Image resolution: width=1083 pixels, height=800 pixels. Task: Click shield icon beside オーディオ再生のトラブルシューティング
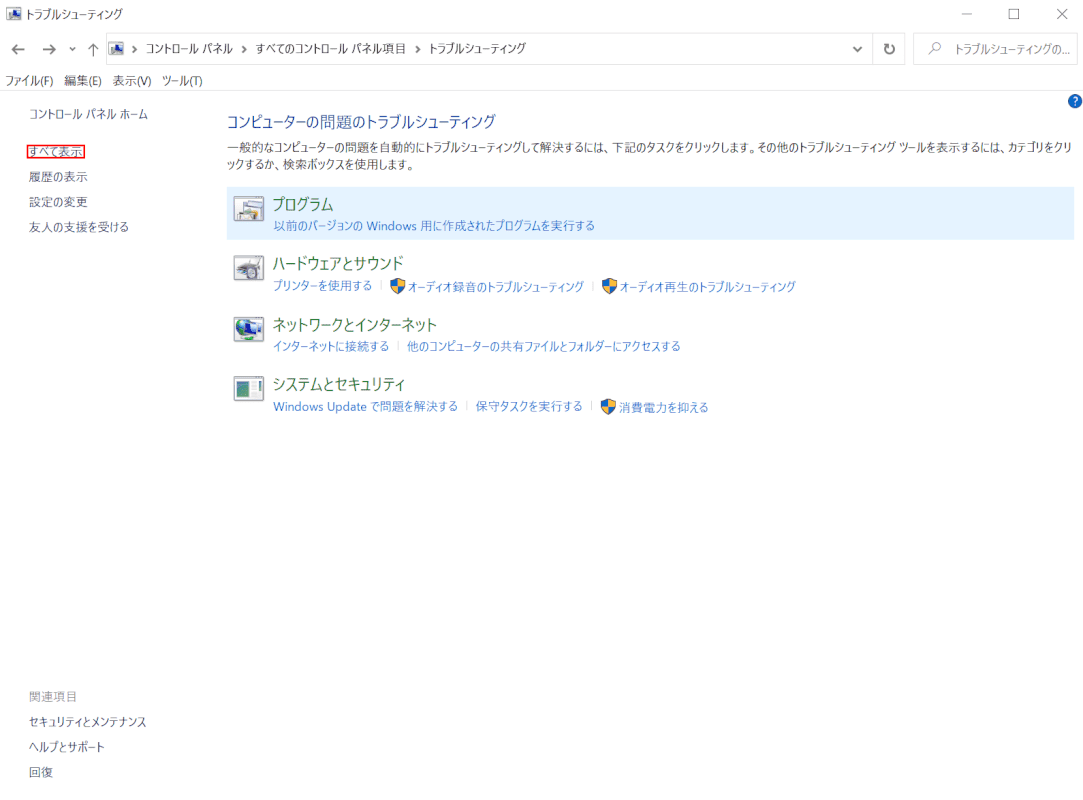609,286
